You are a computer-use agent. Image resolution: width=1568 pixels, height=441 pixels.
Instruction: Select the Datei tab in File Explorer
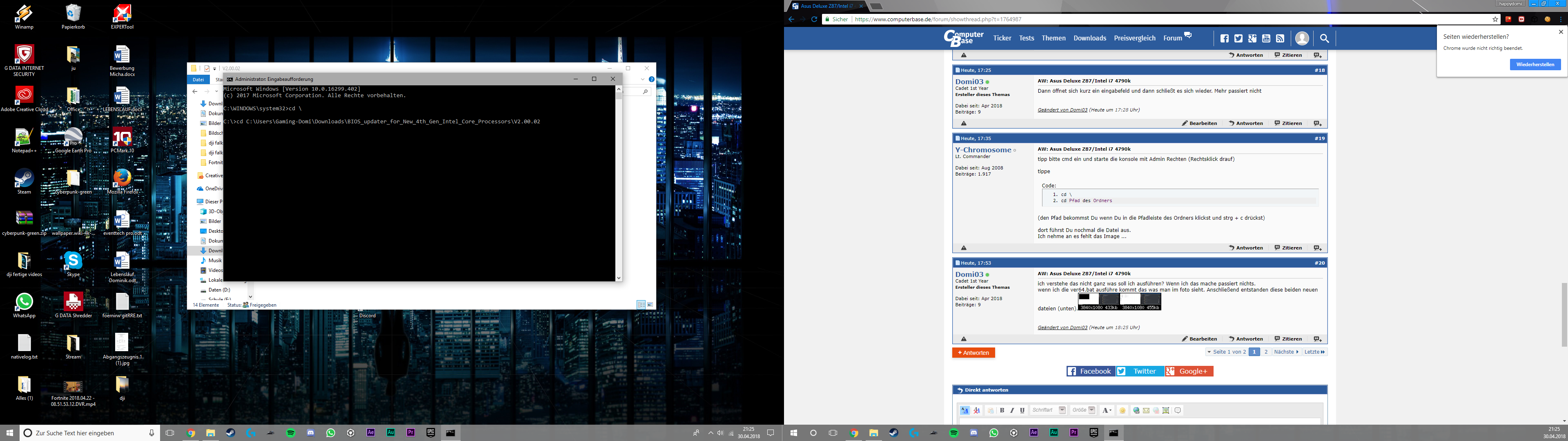click(198, 79)
